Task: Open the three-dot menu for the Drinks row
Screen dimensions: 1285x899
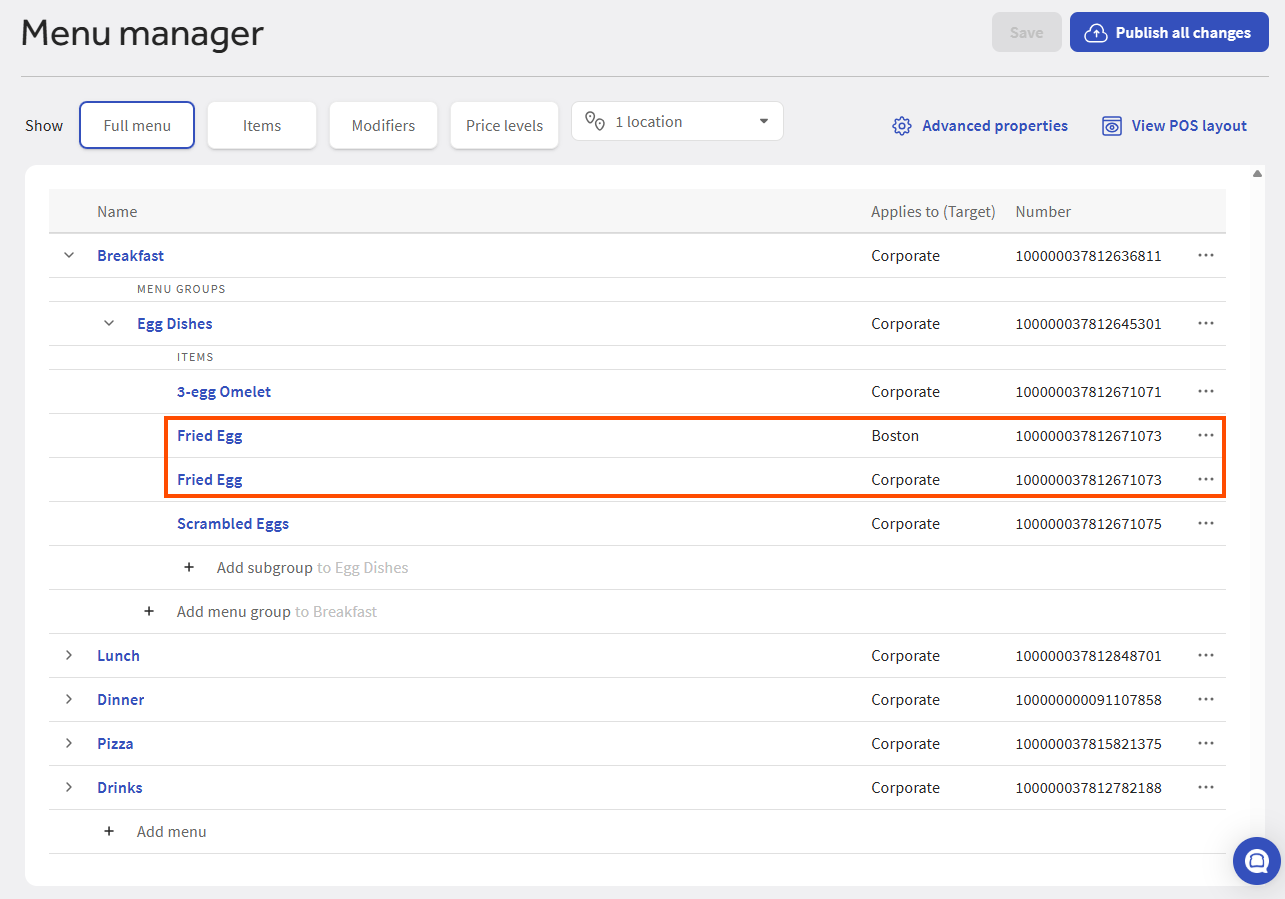Action: click(x=1205, y=788)
